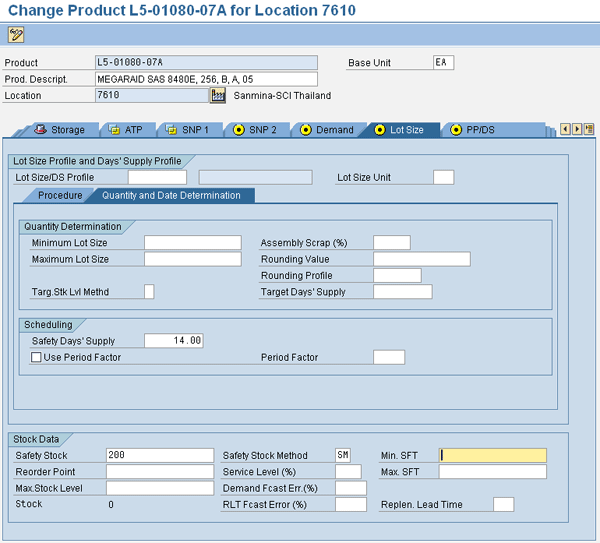Image resolution: width=600 pixels, height=543 pixels.
Task: Click the Minimum Lot Size input field
Action: (x=192, y=243)
